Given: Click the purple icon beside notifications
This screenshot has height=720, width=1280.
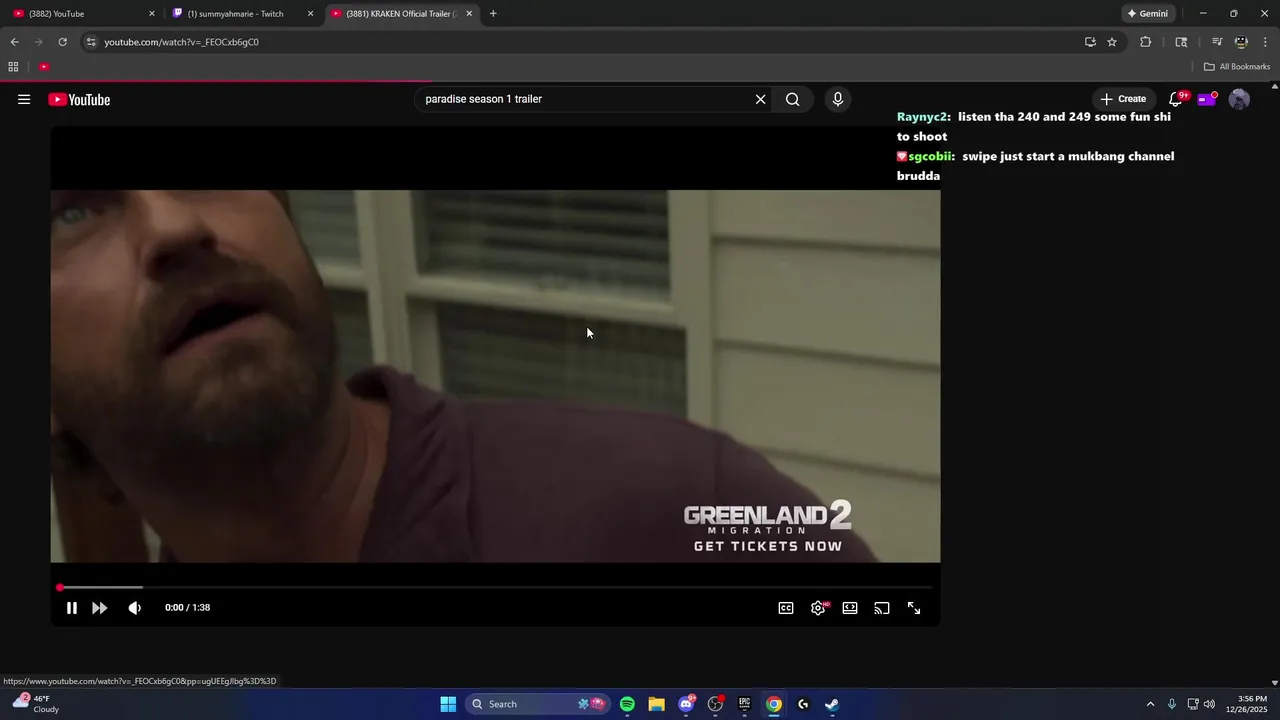Looking at the screenshot, I should tap(1207, 99).
